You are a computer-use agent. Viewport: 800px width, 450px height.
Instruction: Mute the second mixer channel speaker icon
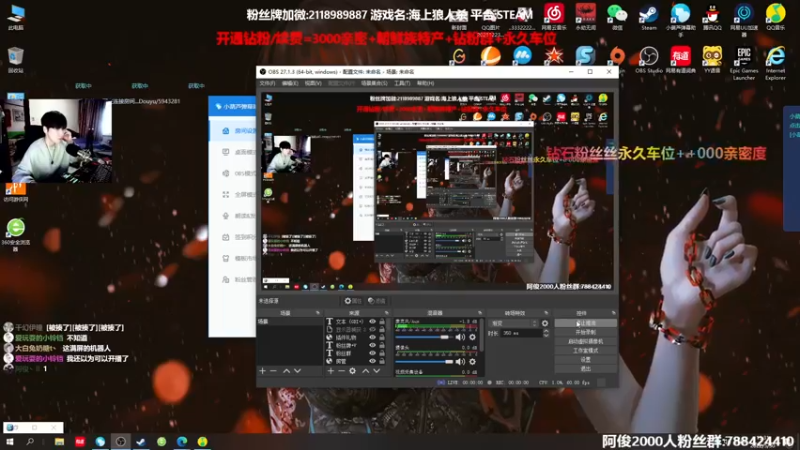[460, 362]
